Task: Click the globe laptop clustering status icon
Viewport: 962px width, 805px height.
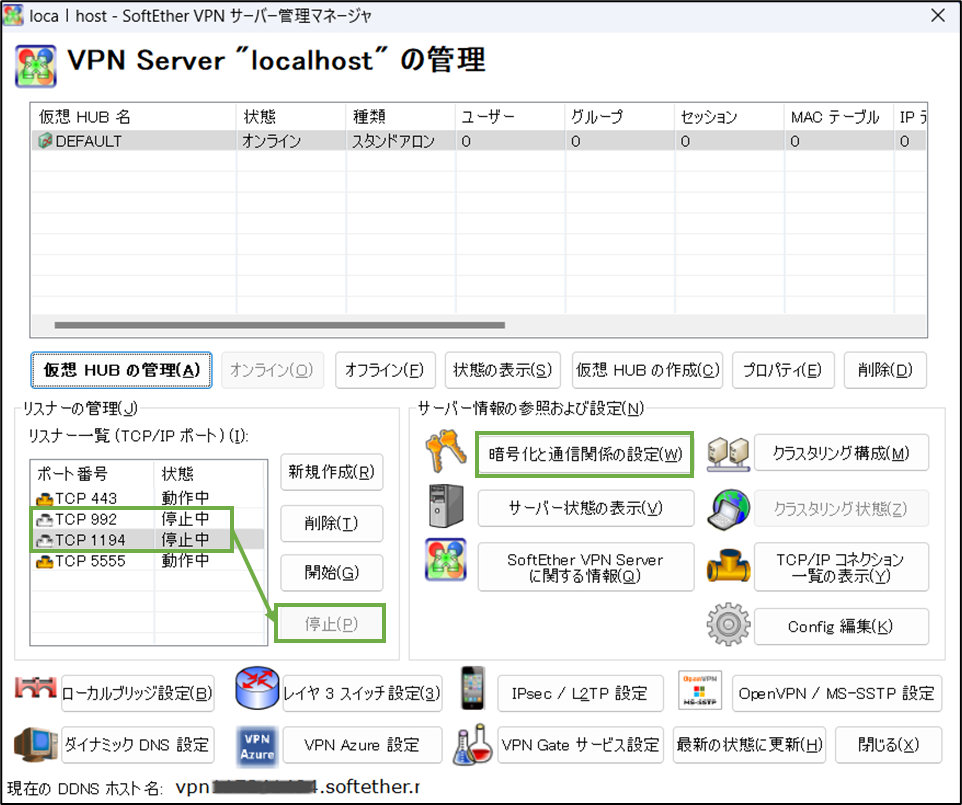Action: (728, 509)
